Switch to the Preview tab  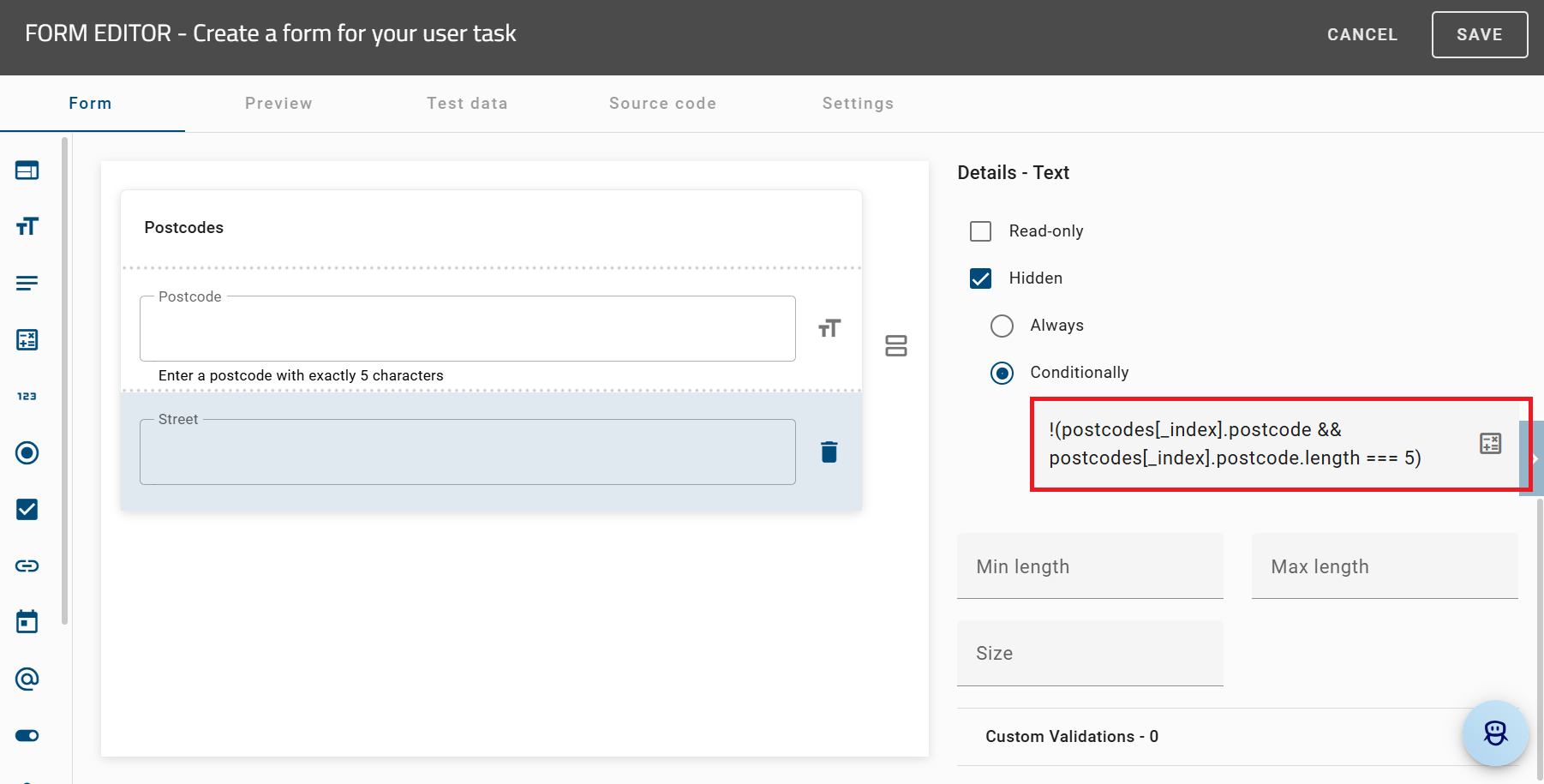point(278,104)
